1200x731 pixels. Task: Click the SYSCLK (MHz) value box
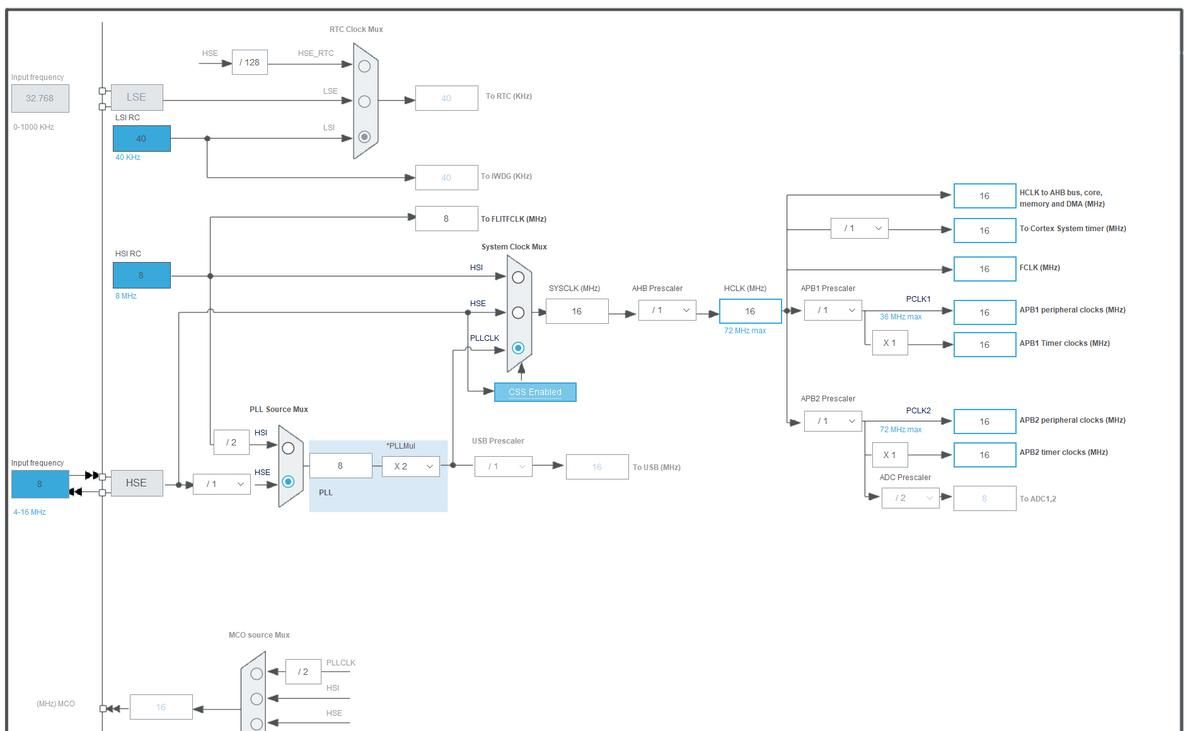(x=577, y=312)
